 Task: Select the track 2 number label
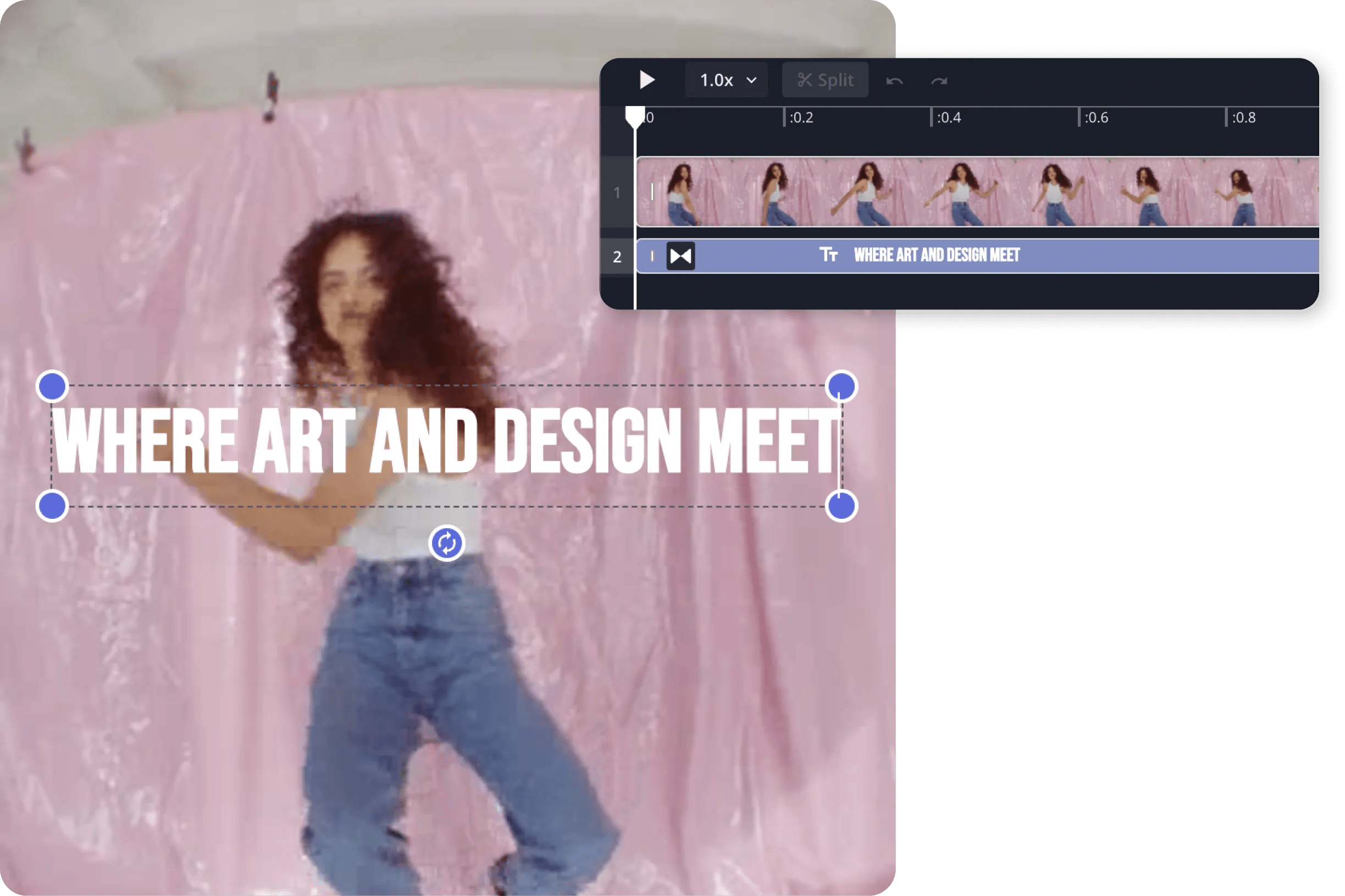[617, 257]
